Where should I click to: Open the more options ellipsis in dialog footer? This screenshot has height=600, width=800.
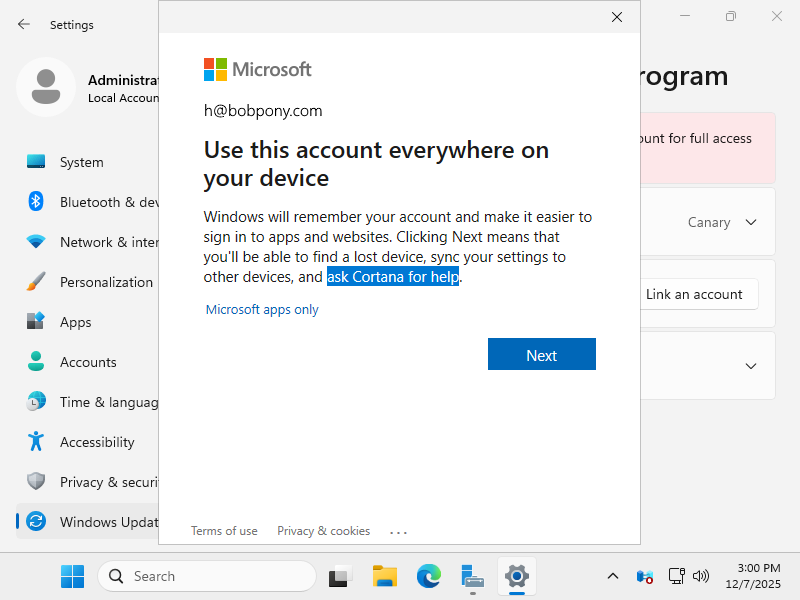[x=398, y=532]
